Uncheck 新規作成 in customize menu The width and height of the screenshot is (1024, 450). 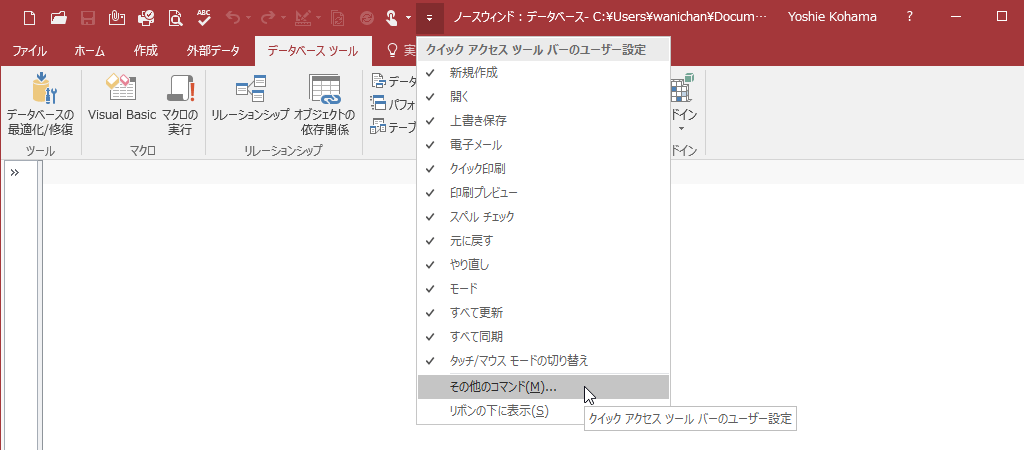(543, 73)
